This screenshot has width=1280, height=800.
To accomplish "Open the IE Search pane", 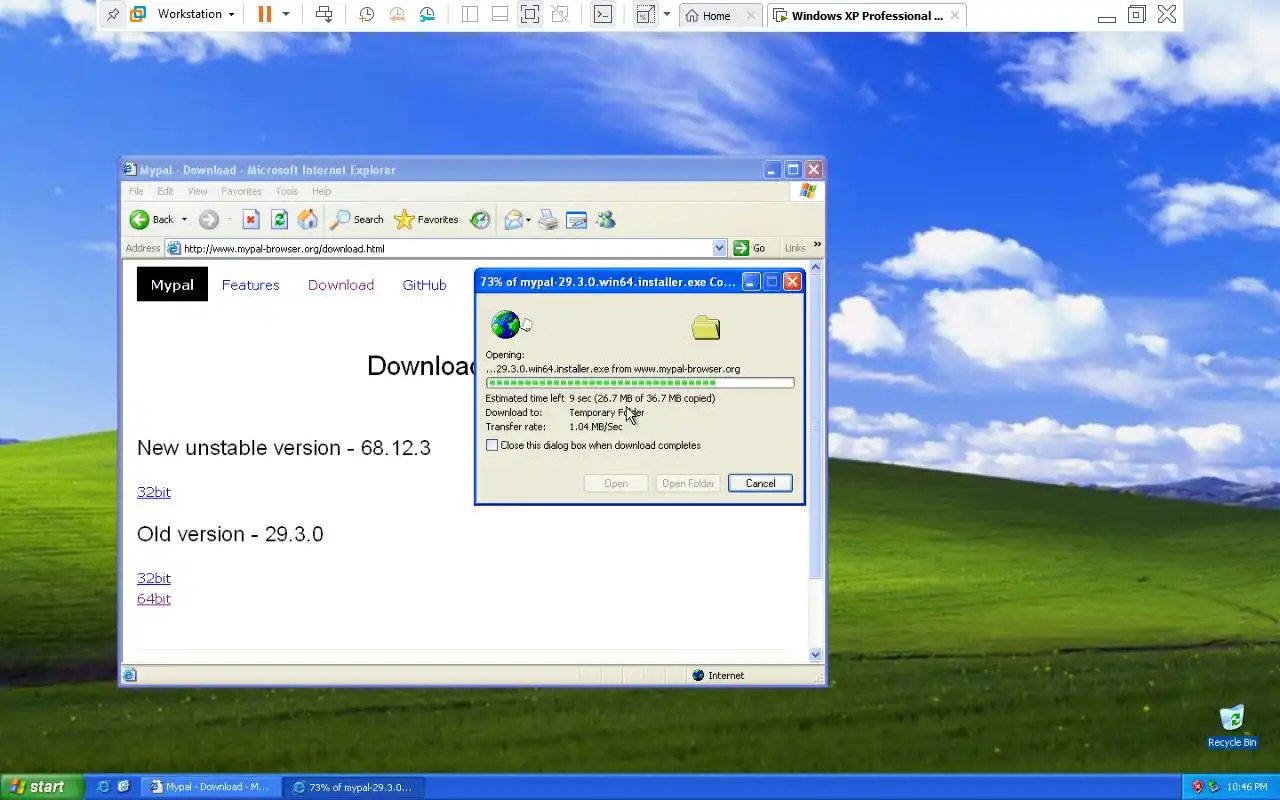I will [x=357, y=220].
